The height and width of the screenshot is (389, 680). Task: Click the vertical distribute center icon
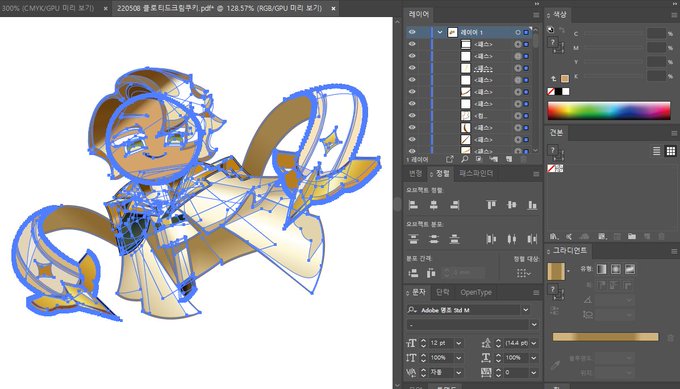pos(434,239)
